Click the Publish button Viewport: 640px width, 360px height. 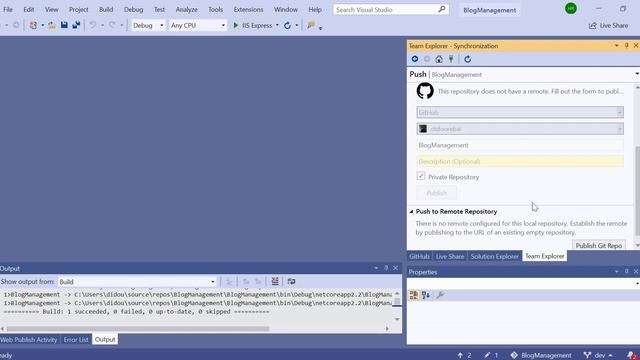tap(436, 193)
